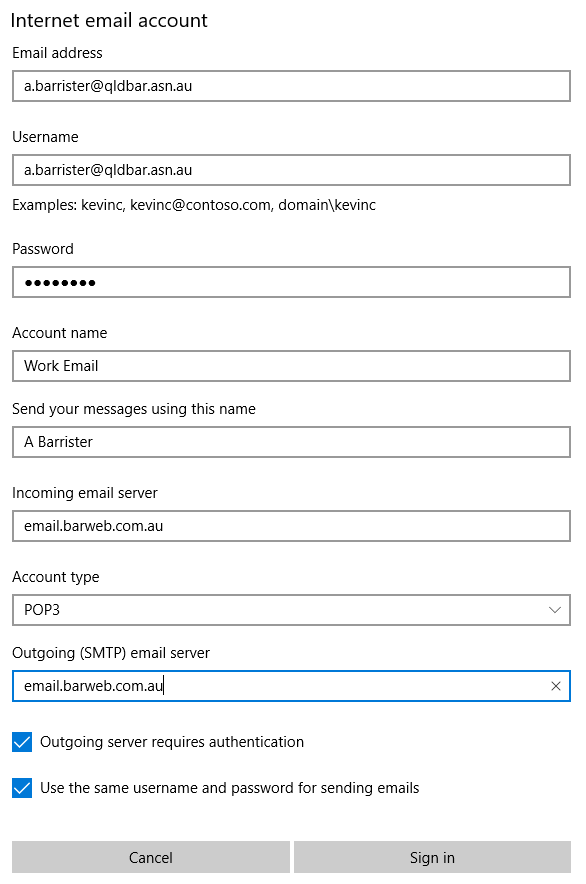Select the Username text box
The width and height of the screenshot is (586, 884).
[291, 170]
